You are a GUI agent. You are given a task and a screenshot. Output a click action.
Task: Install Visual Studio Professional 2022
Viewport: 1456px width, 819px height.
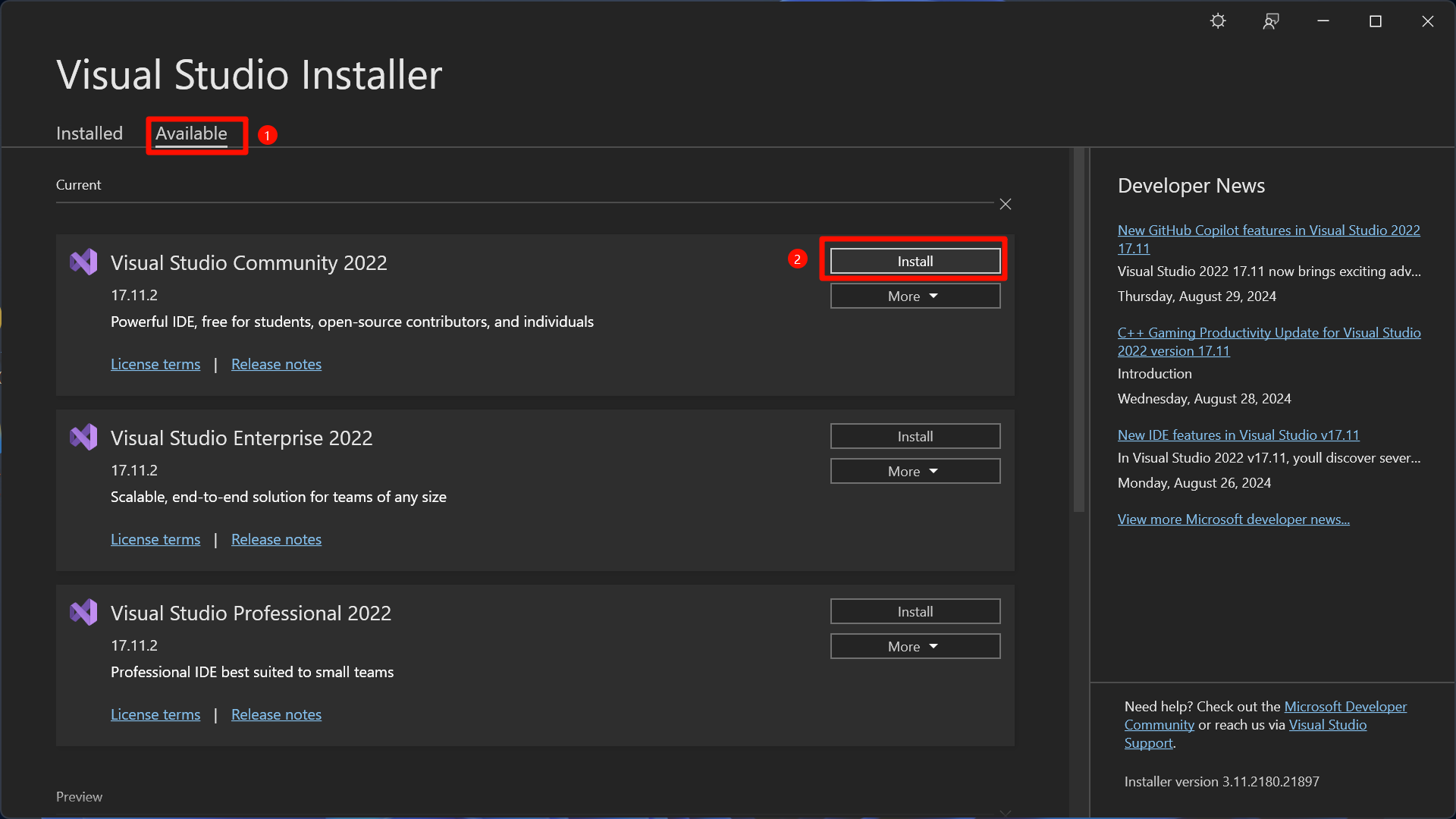[x=915, y=611]
